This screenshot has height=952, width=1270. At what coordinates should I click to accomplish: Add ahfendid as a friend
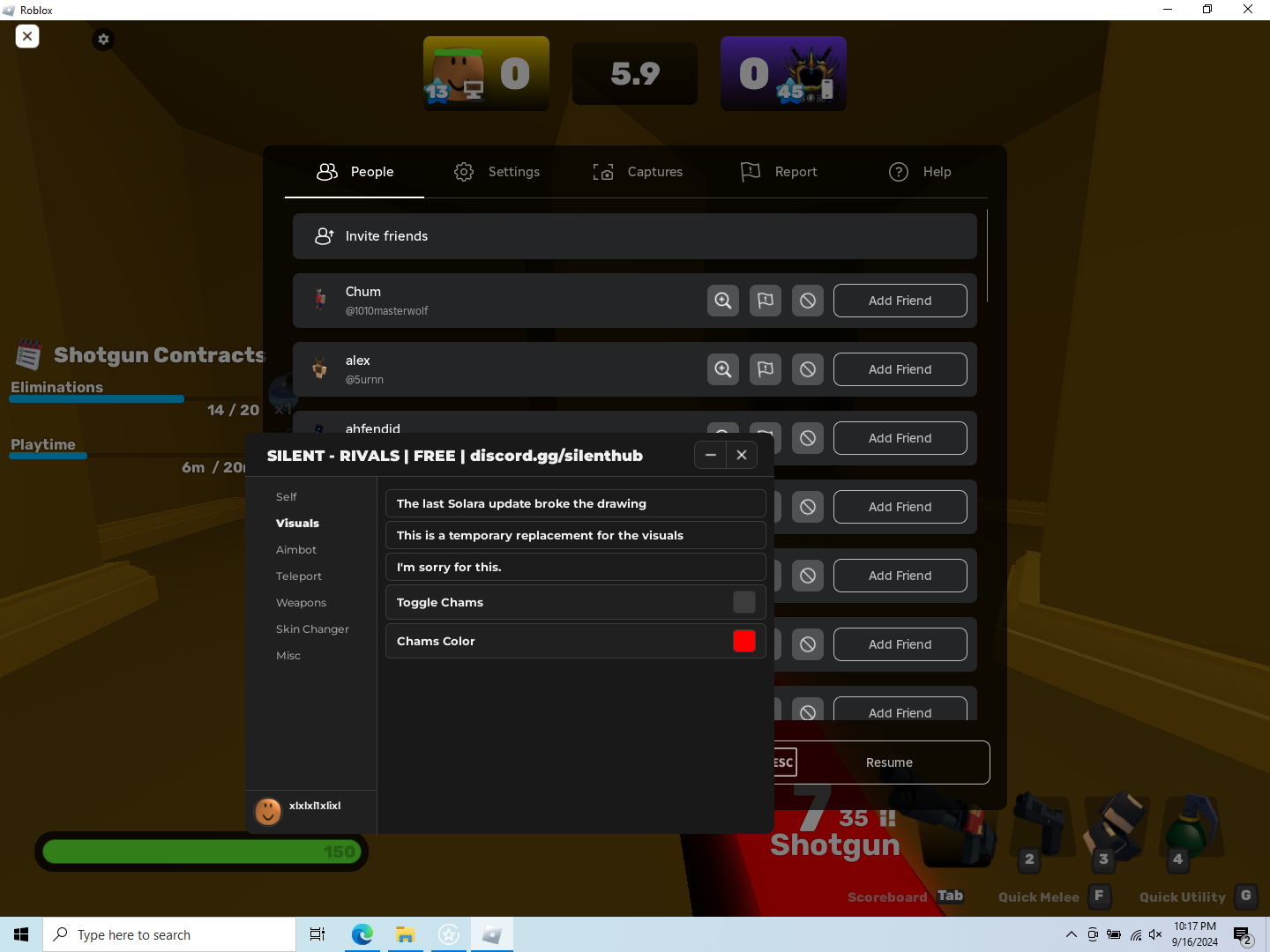(x=900, y=438)
